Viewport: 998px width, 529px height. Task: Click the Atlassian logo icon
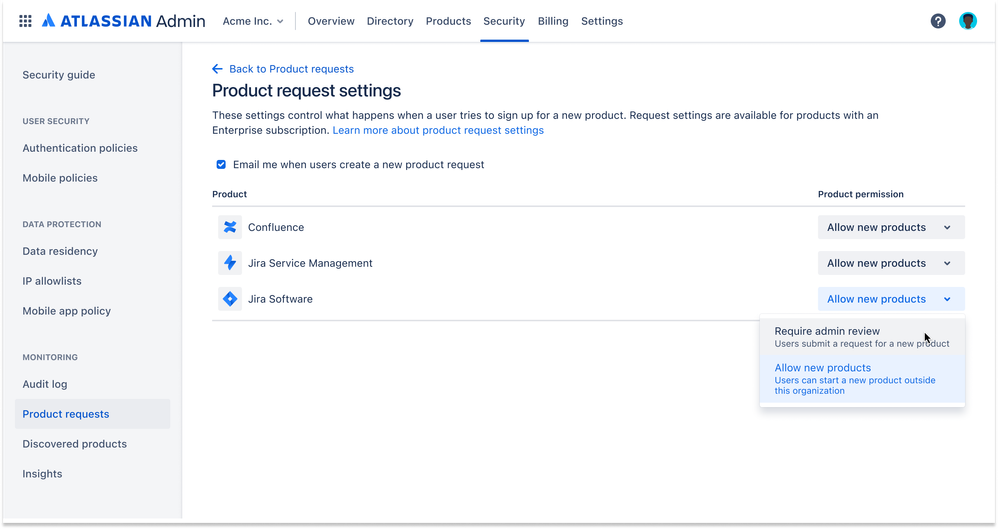(x=48, y=21)
